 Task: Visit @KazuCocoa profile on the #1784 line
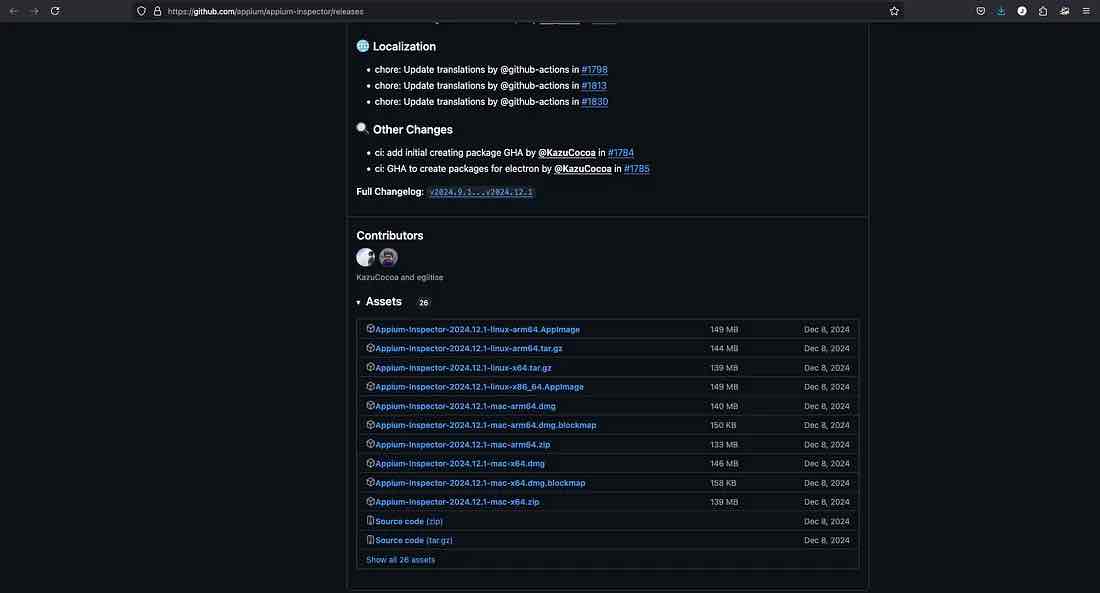click(566, 152)
